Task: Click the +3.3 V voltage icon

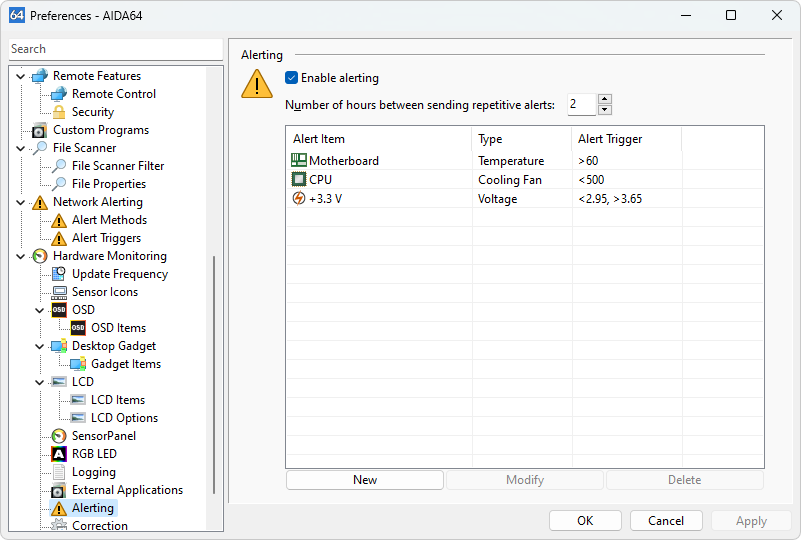Action: tap(298, 199)
